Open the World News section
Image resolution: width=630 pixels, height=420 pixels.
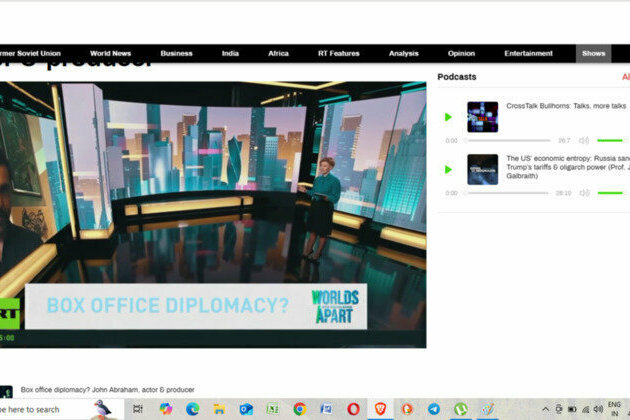click(110, 53)
